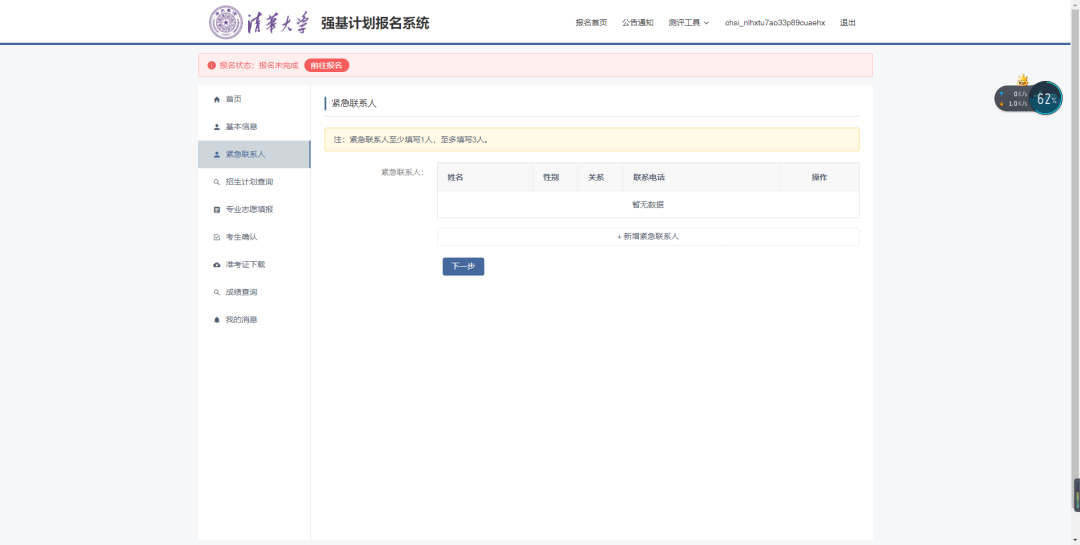Click the 操作 column header
This screenshot has width=1080, height=545.
[x=819, y=177]
